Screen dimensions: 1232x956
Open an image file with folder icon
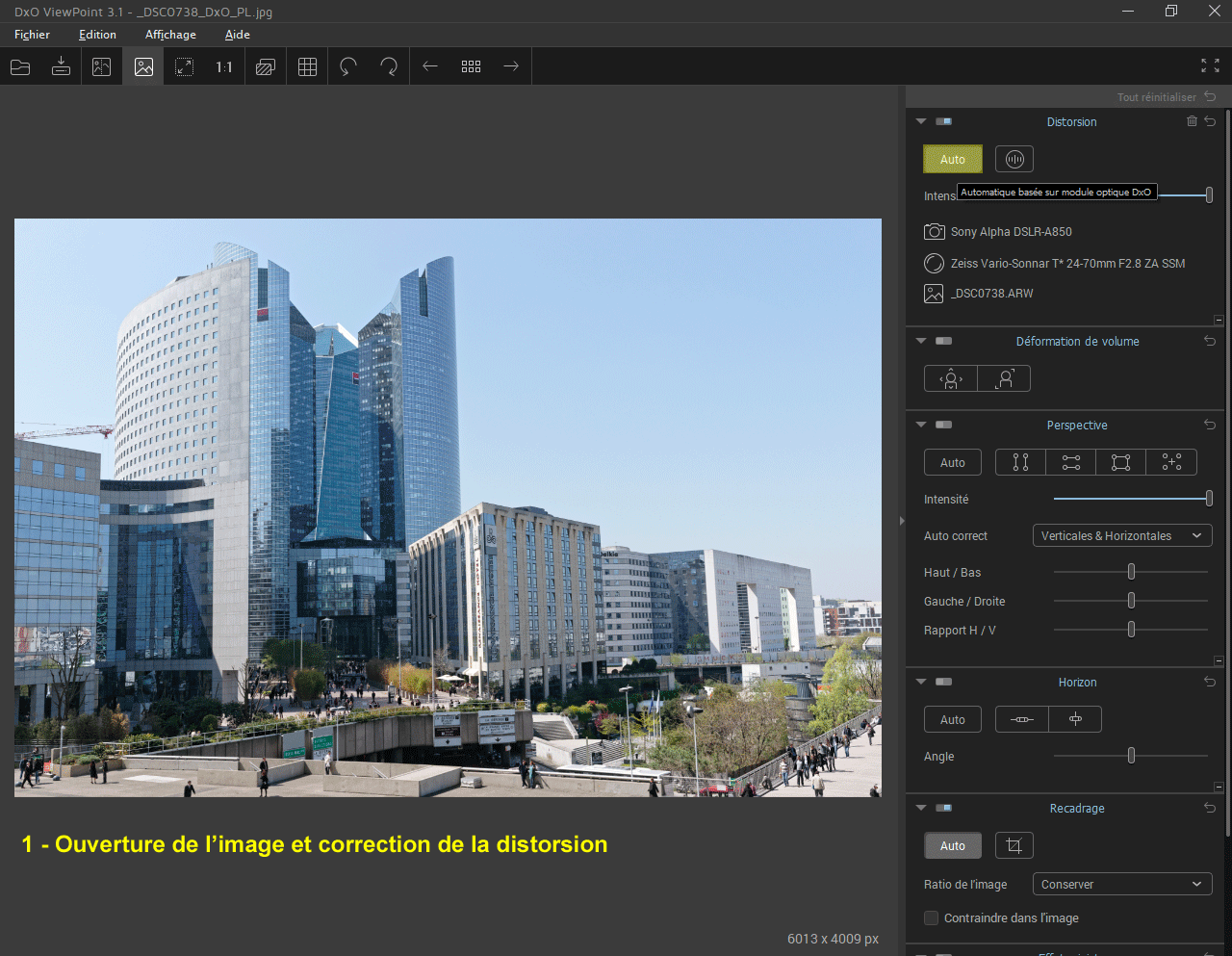click(x=20, y=66)
